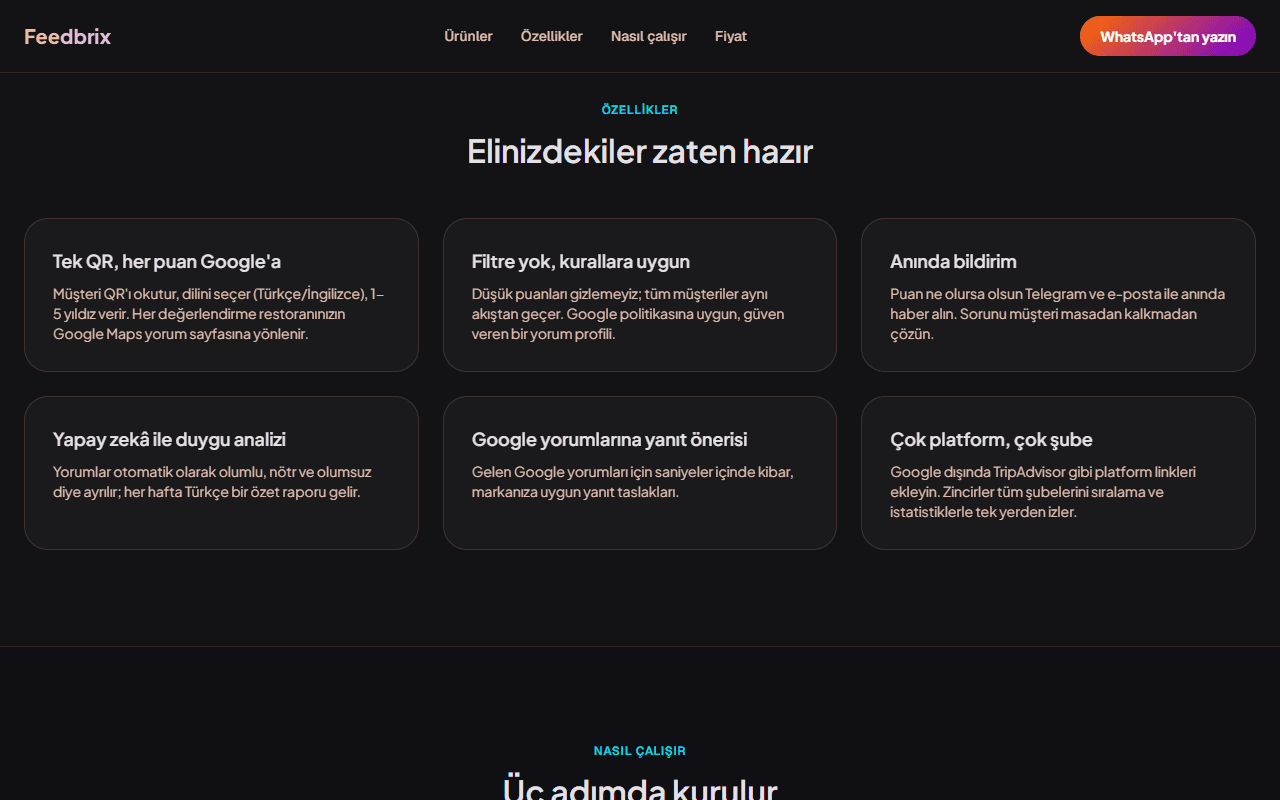The image size is (1280, 800).
Task: Click the heading Elinizdekiler zaten hazır
Action: [640, 151]
